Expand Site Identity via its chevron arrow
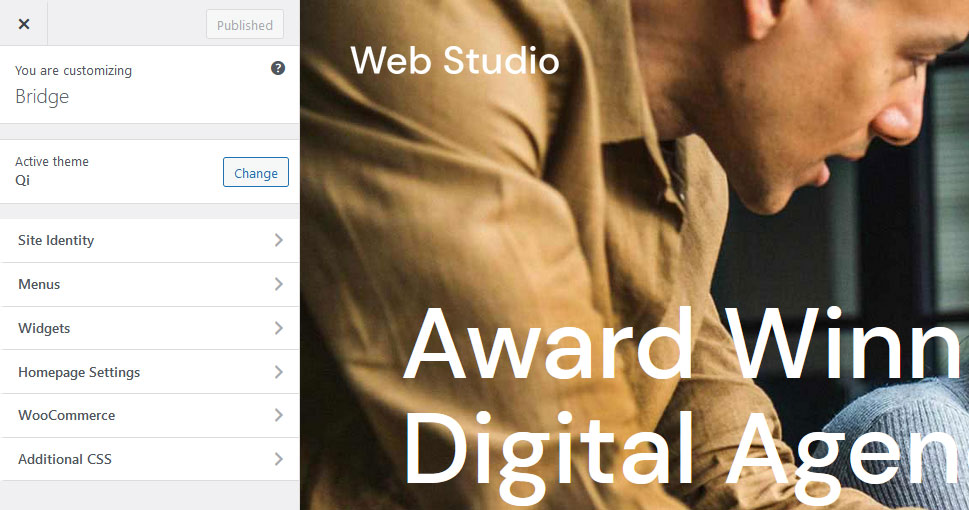969x510 pixels. pos(279,240)
